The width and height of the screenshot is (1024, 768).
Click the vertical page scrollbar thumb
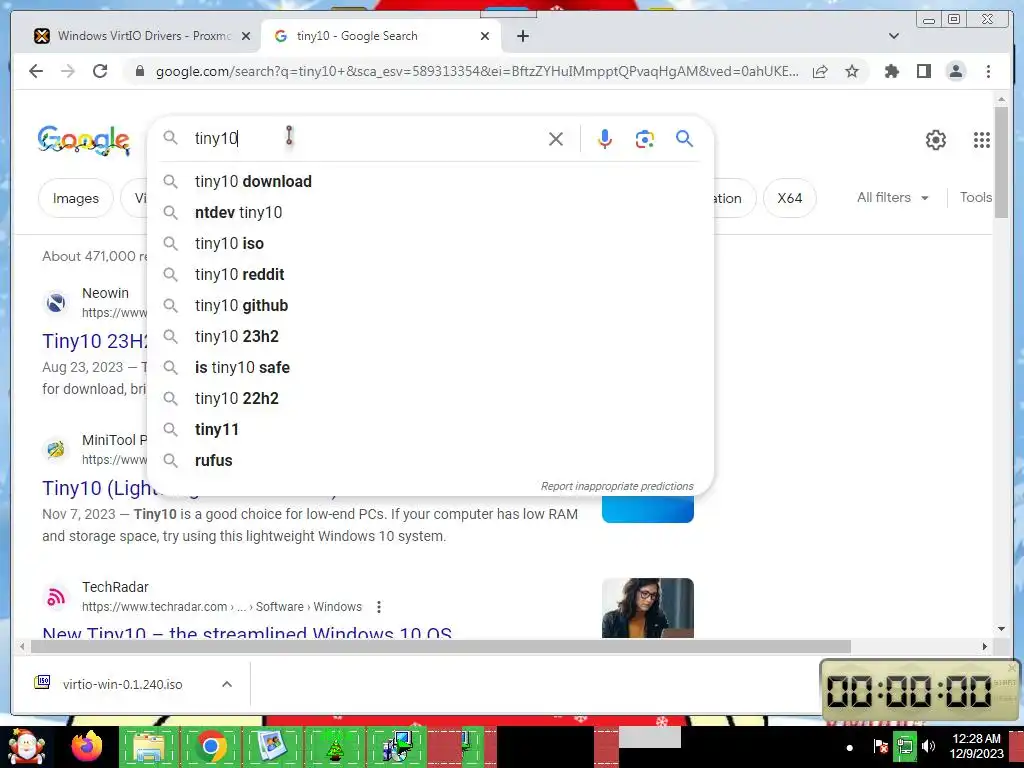pos(1001,162)
